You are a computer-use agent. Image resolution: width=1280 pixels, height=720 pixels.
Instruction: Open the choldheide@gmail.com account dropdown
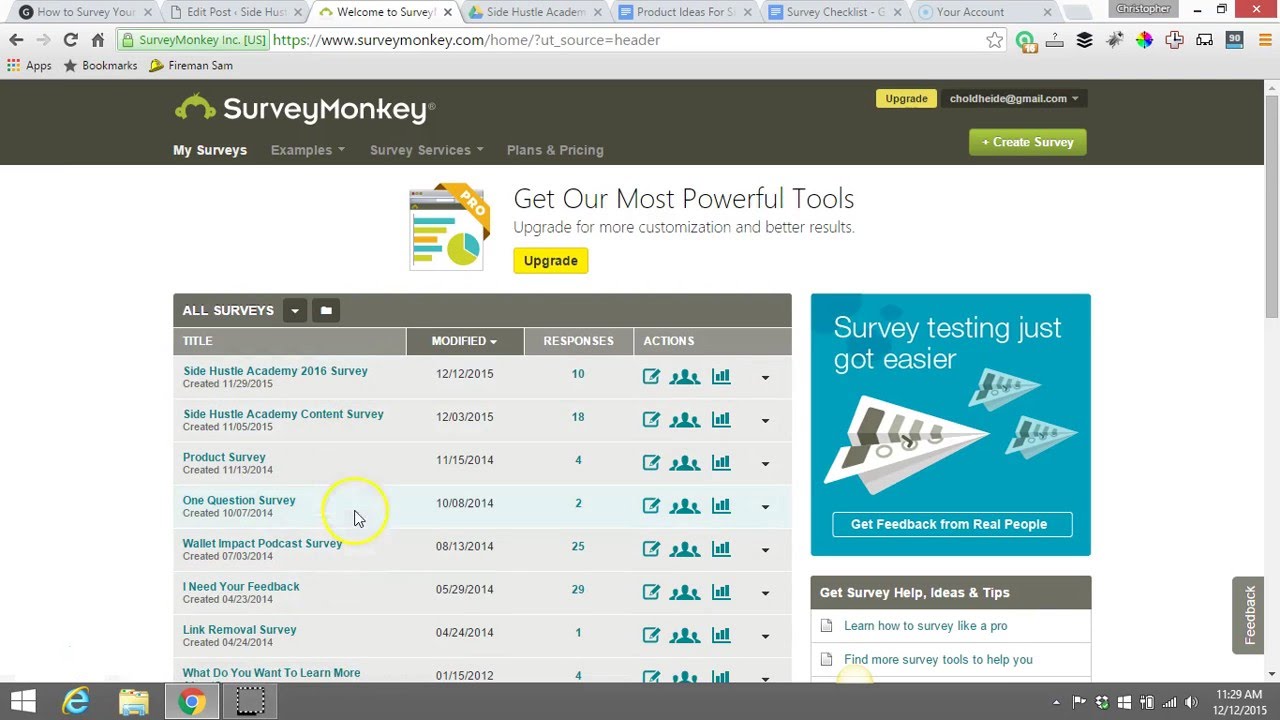(1014, 98)
